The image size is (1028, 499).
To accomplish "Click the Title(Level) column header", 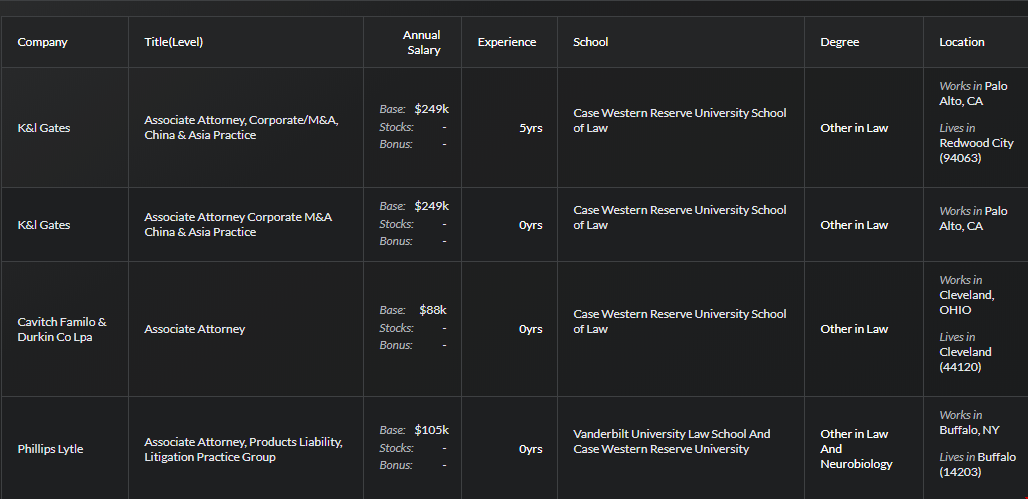I will tap(174, 42).
